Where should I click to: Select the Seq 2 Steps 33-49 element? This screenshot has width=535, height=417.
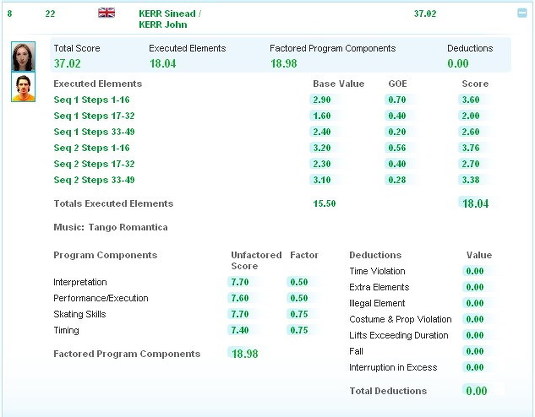(x=94, y=180)
